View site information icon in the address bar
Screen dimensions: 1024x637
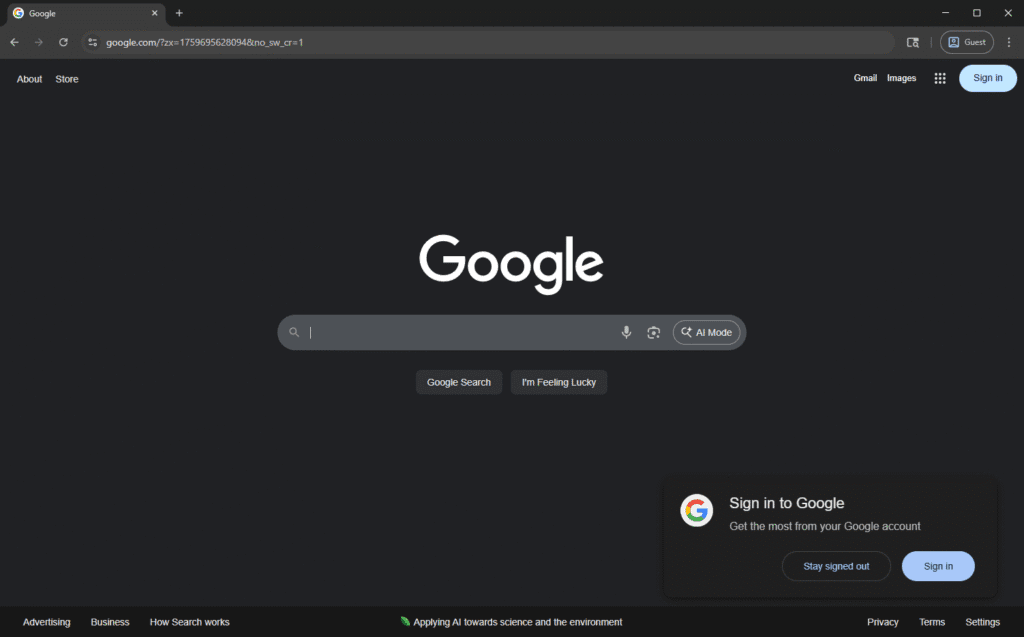[x=91, y=42]
